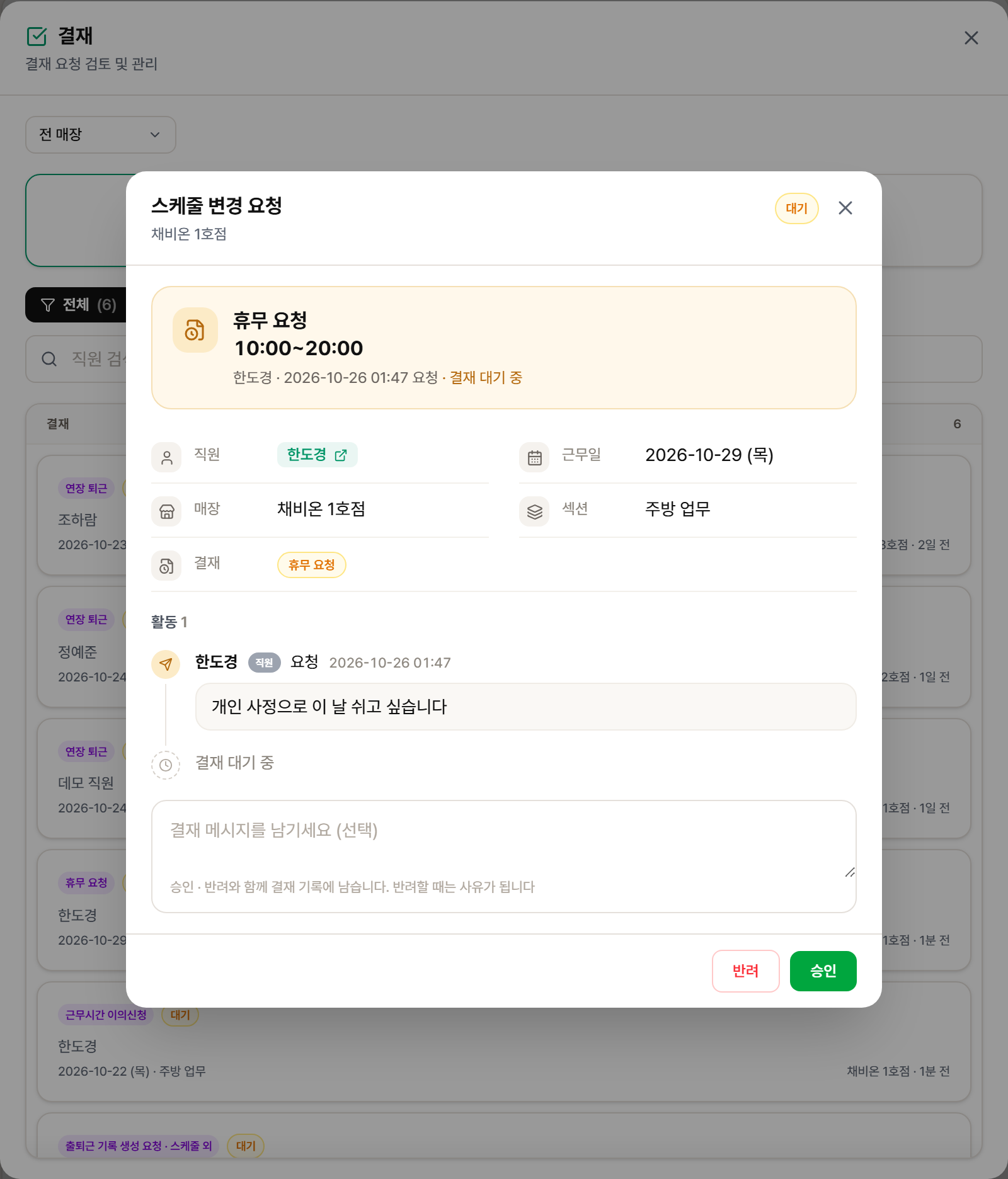1008x1179 pixels.
Task: Click the chevron of 전 매장 dropdown
Action: 155,135
